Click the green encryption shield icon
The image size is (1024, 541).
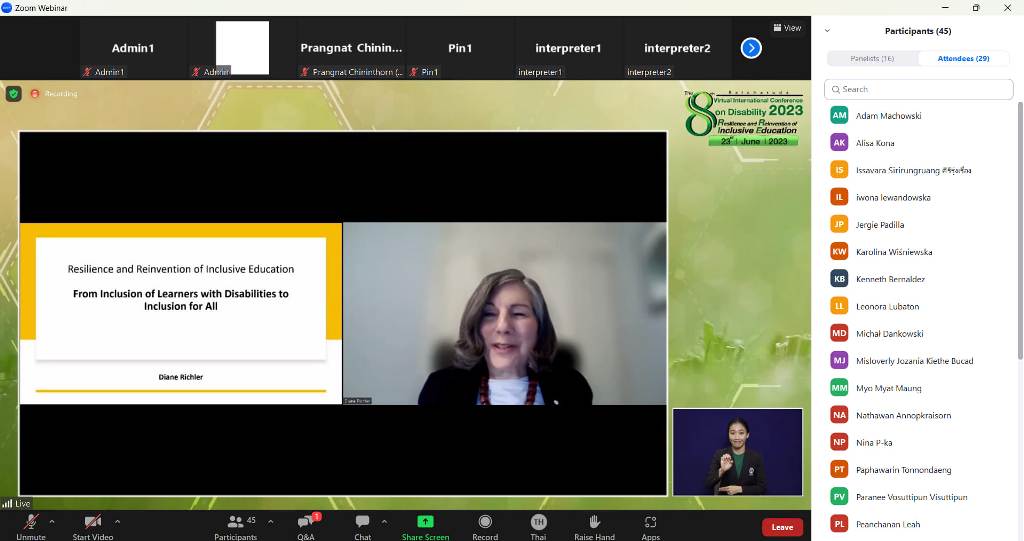tap(14, 93)
